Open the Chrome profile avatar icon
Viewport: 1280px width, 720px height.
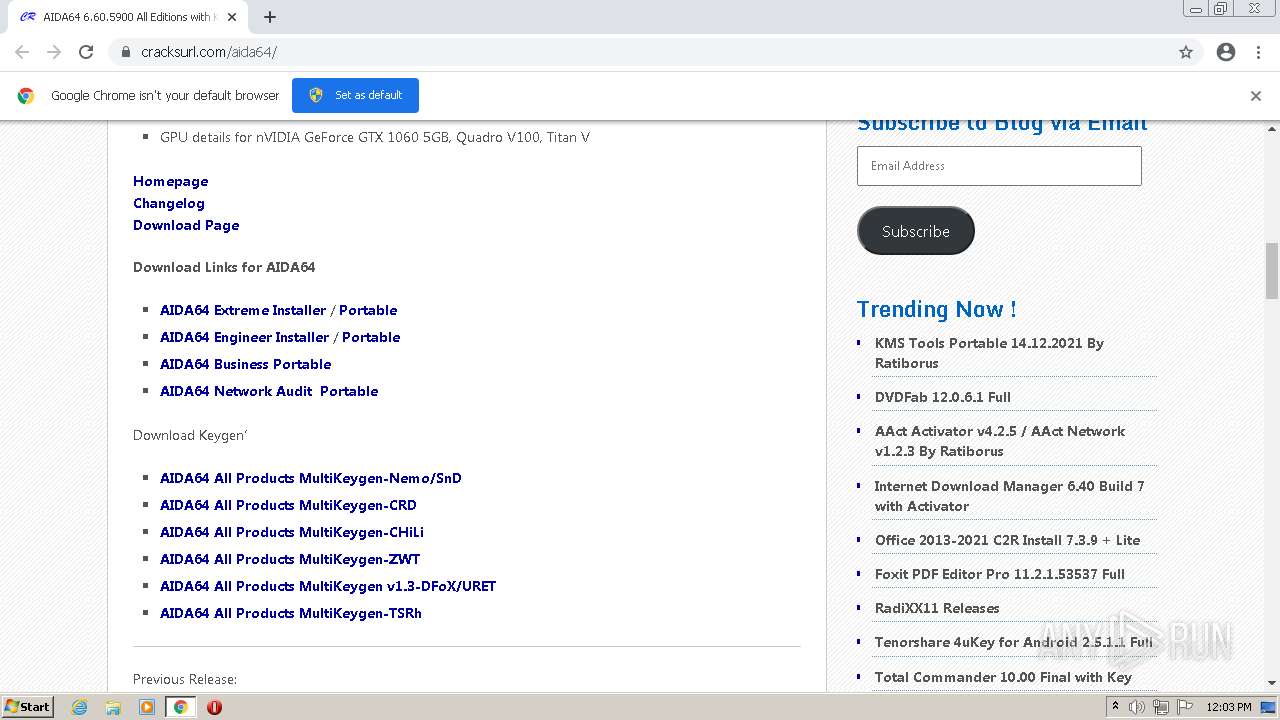click(x=1226, y=52)
